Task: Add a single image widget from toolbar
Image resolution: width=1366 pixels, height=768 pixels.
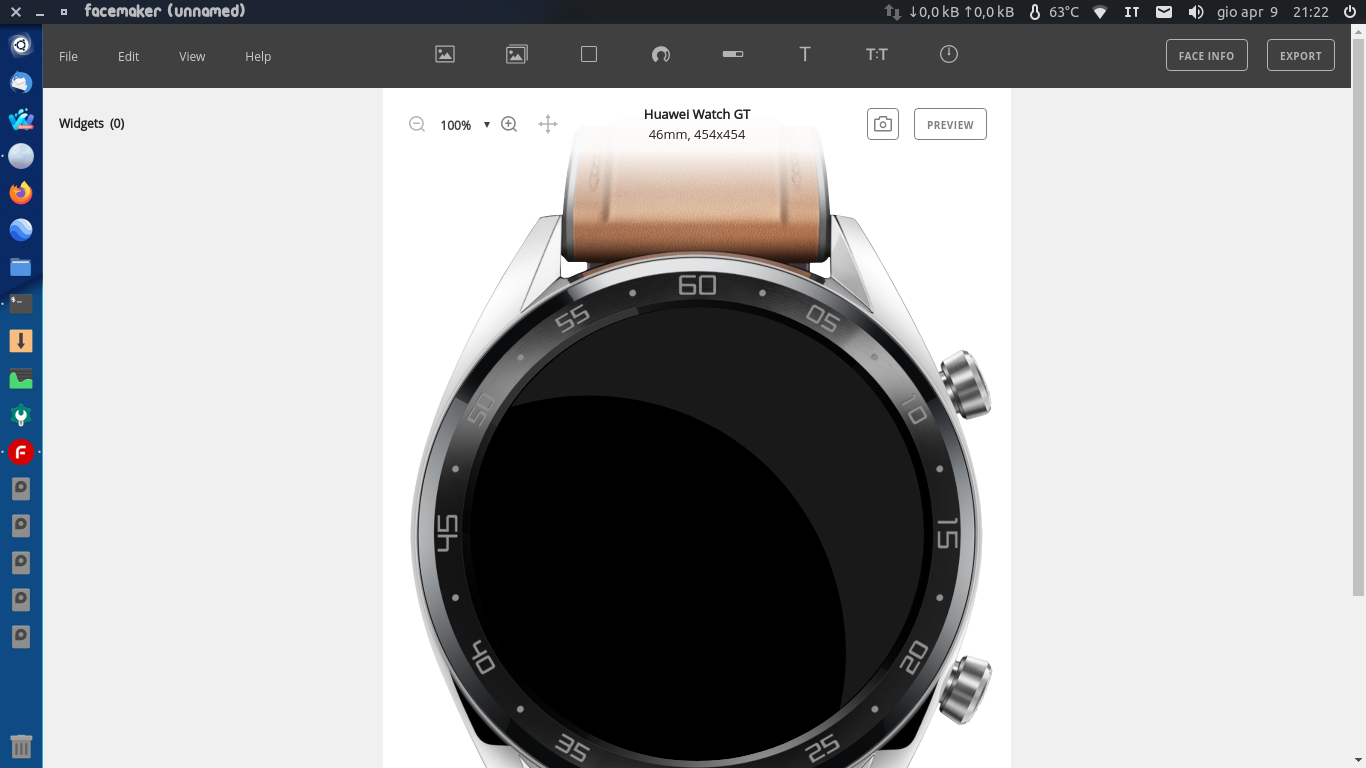Action: click(x=445, y=55)
